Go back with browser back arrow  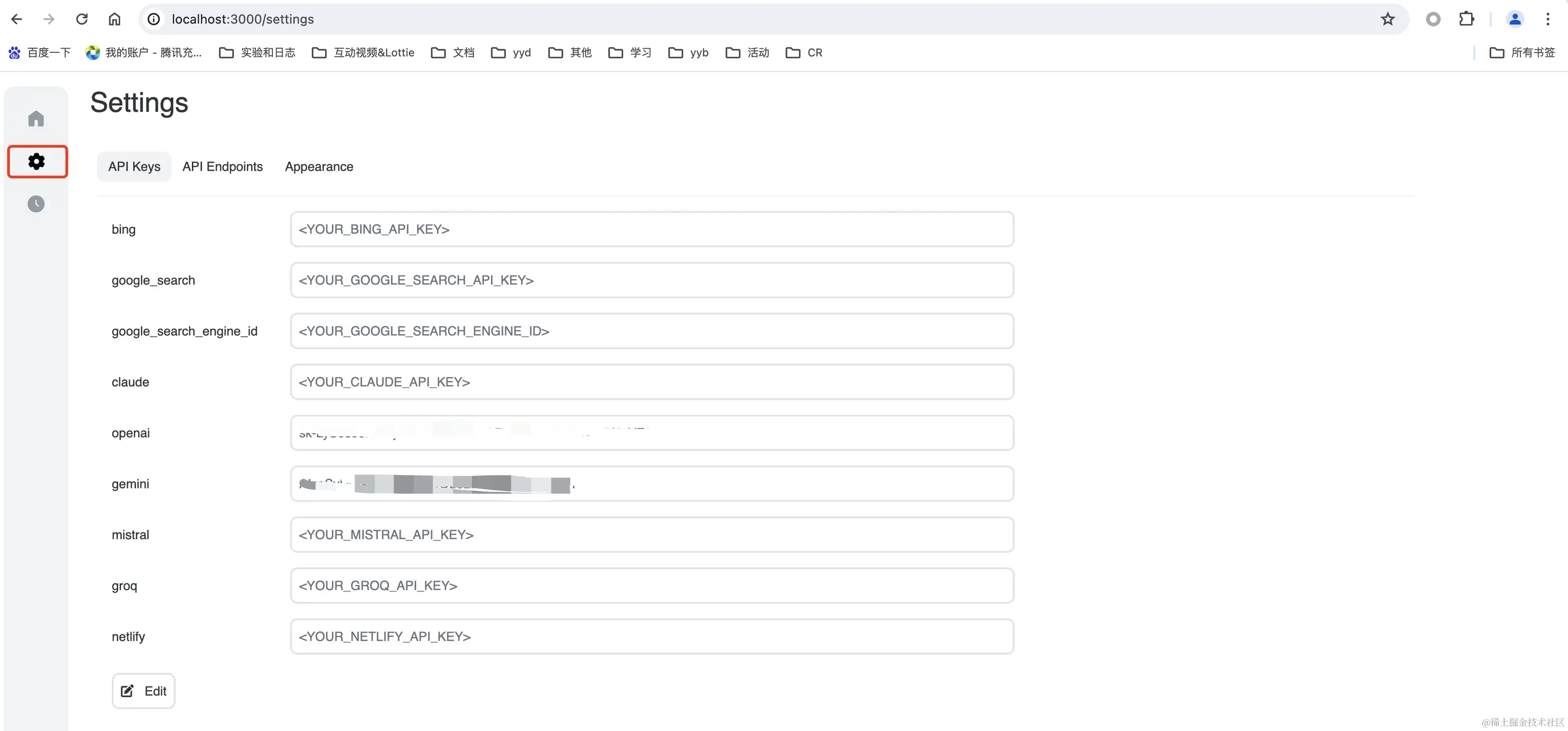click(17, 19)
